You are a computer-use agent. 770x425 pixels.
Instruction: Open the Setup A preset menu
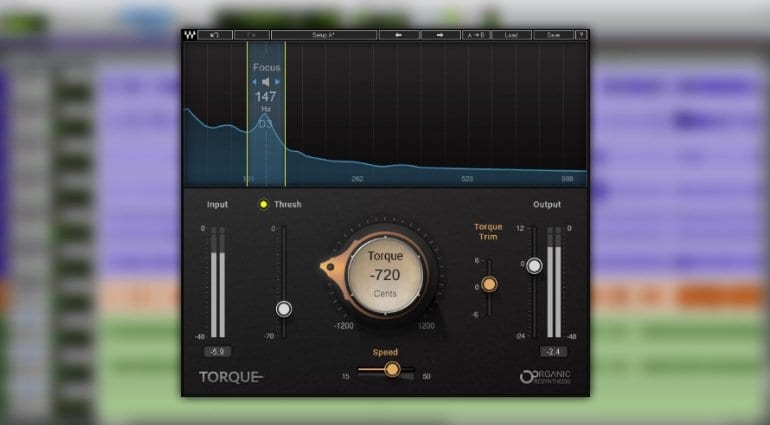click(324, 35)
